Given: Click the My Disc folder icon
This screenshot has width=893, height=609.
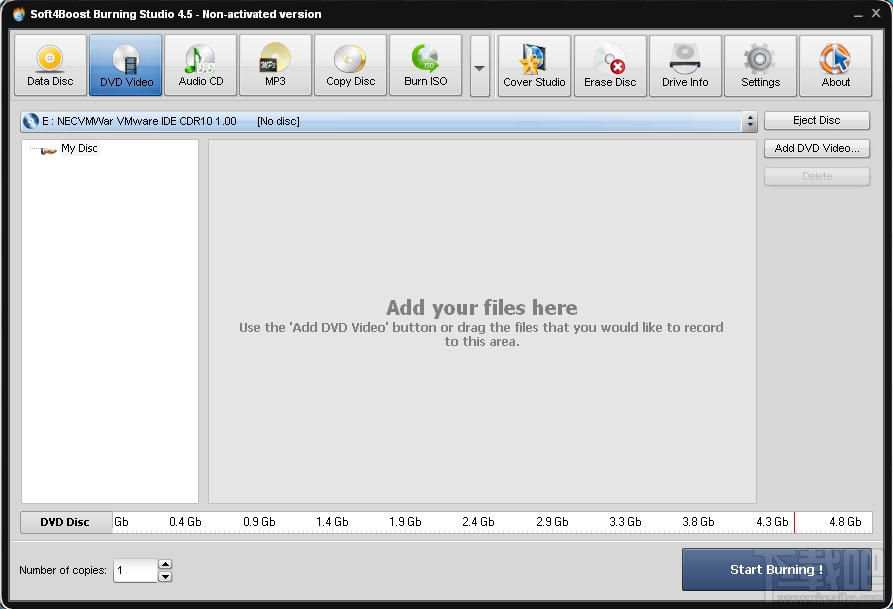Looking at the screenshot, I should 48,149.
